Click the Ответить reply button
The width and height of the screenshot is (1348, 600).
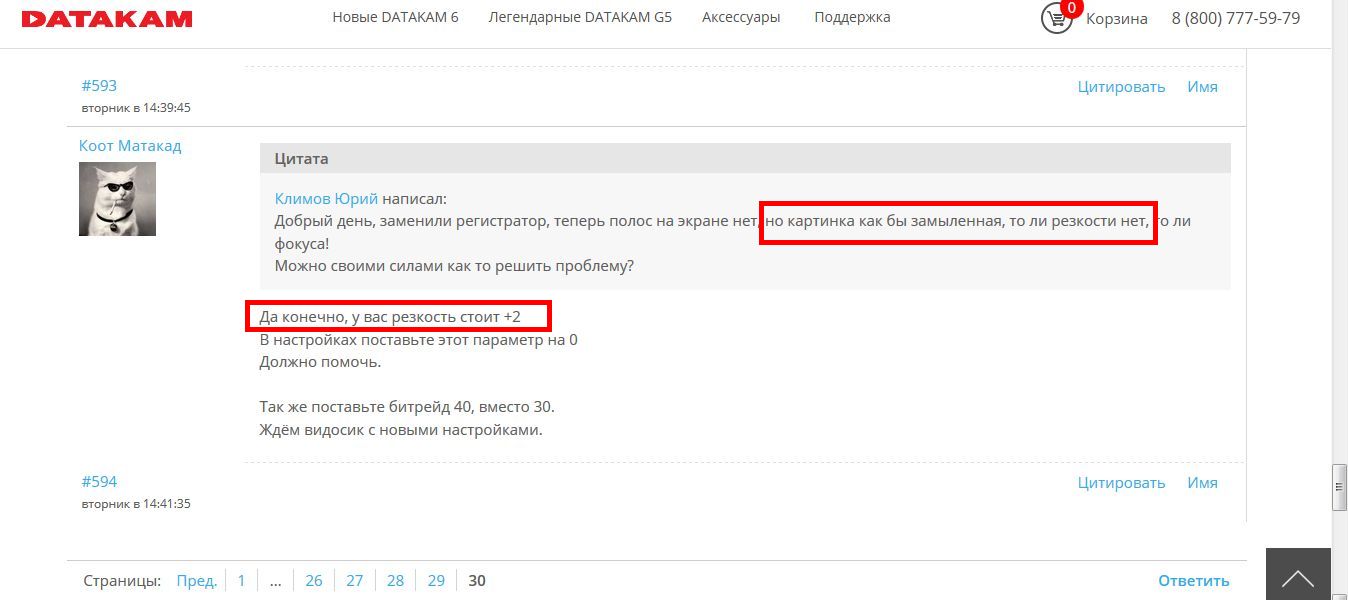point(1193,581)
